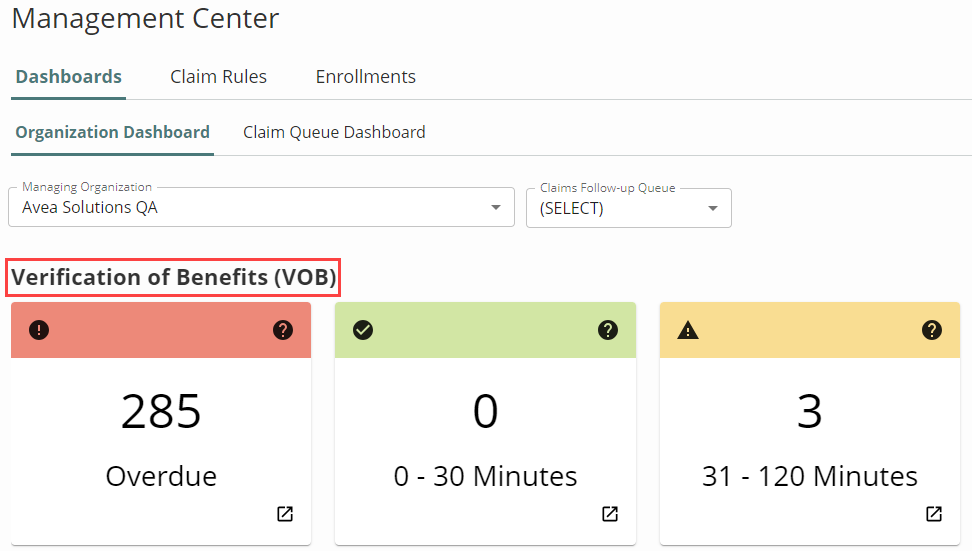Show help for 31 - 120 Minutes card
The height and width of the screenshot is (551, 972).
(932, 330)
